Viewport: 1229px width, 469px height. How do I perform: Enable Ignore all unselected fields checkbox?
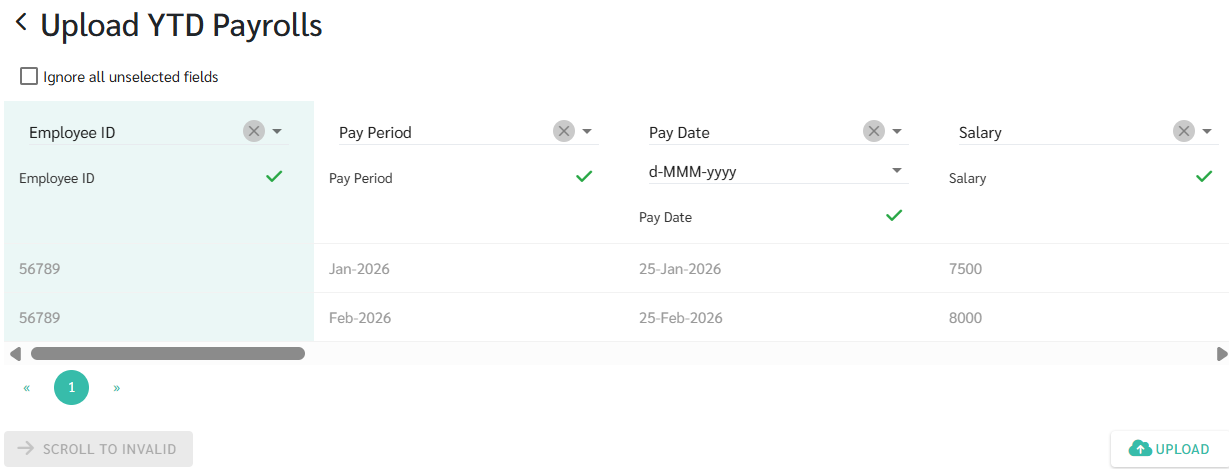pyautogui.click(x=29, y=76)
